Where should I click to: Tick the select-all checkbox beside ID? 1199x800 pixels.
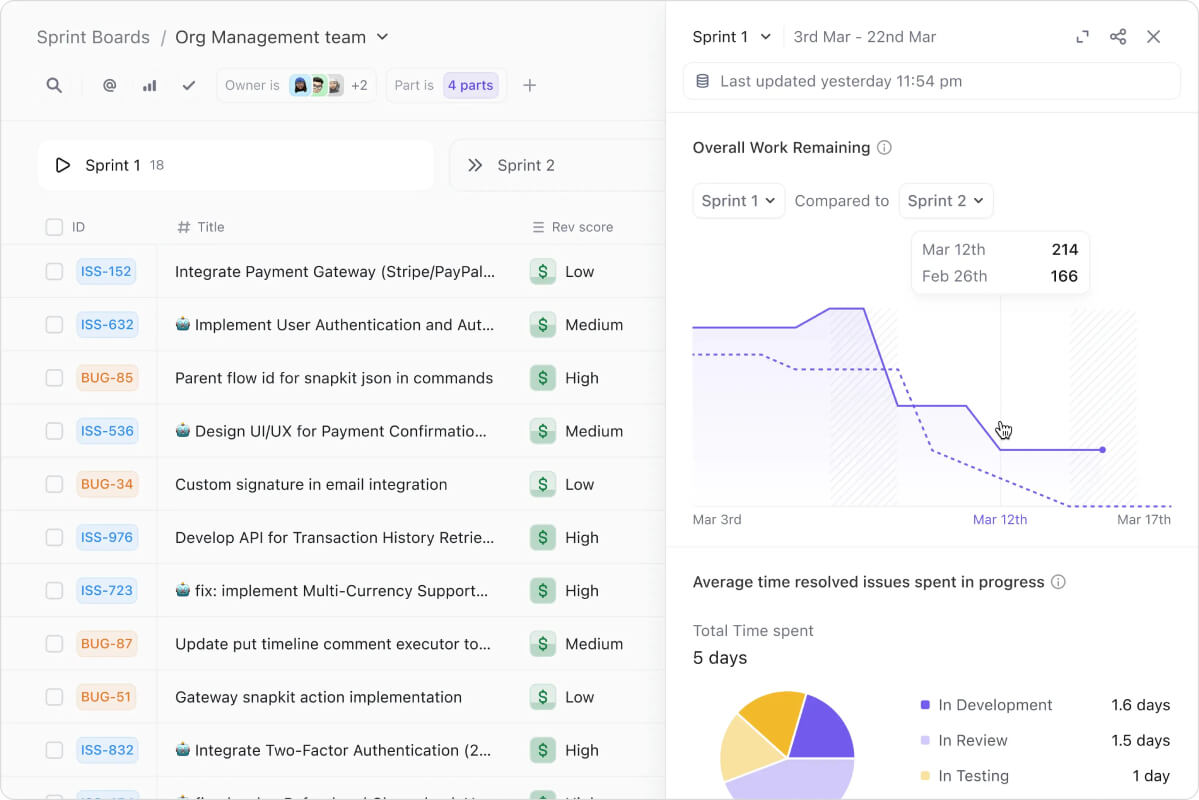click(x=54, y=227)
